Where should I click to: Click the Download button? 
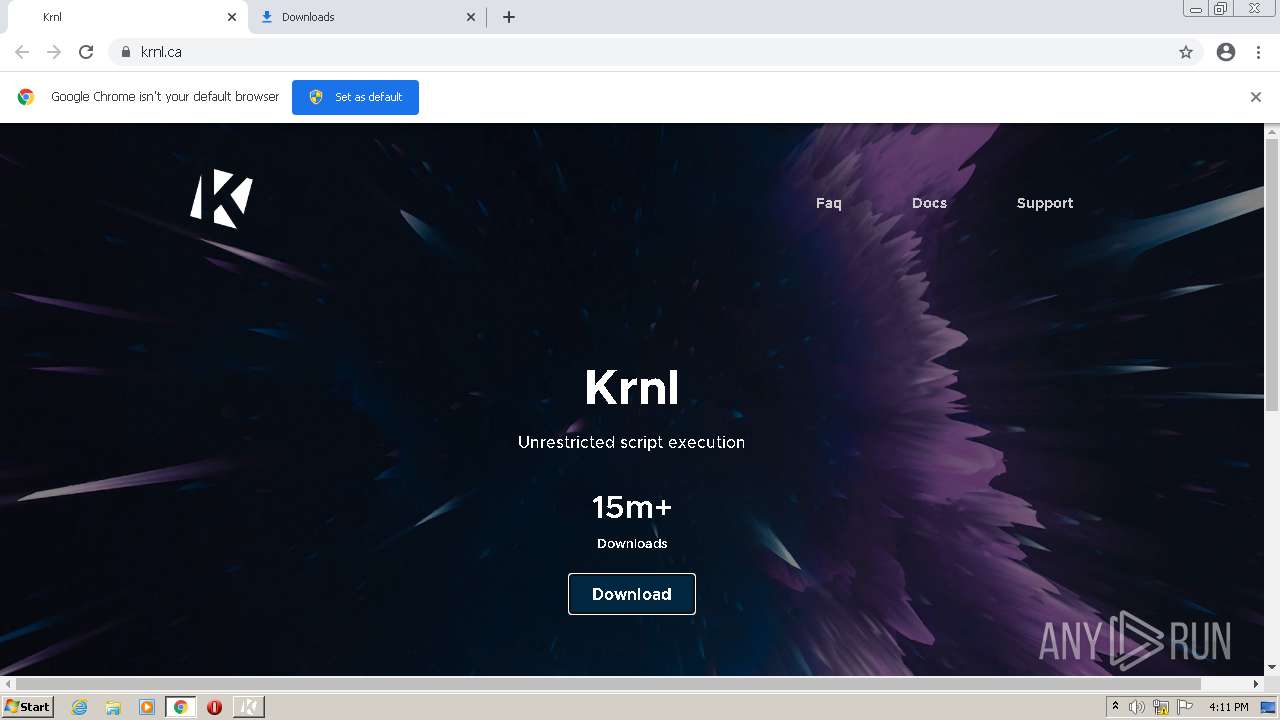pos(632,594)
